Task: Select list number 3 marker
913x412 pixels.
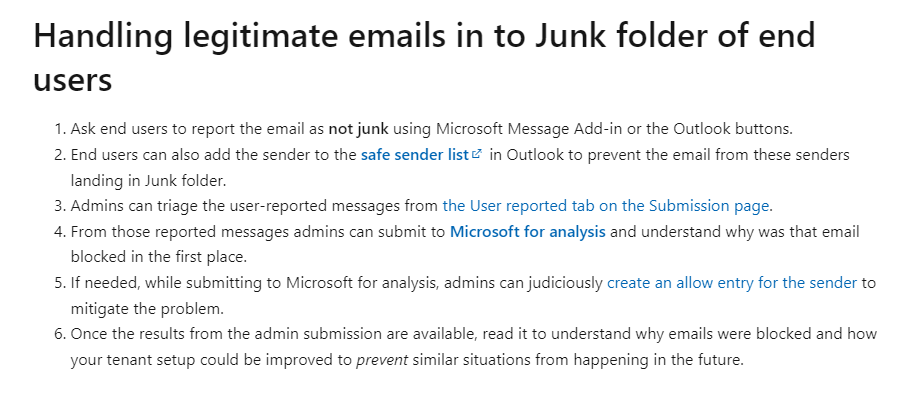Action: (x=61, y=206)
